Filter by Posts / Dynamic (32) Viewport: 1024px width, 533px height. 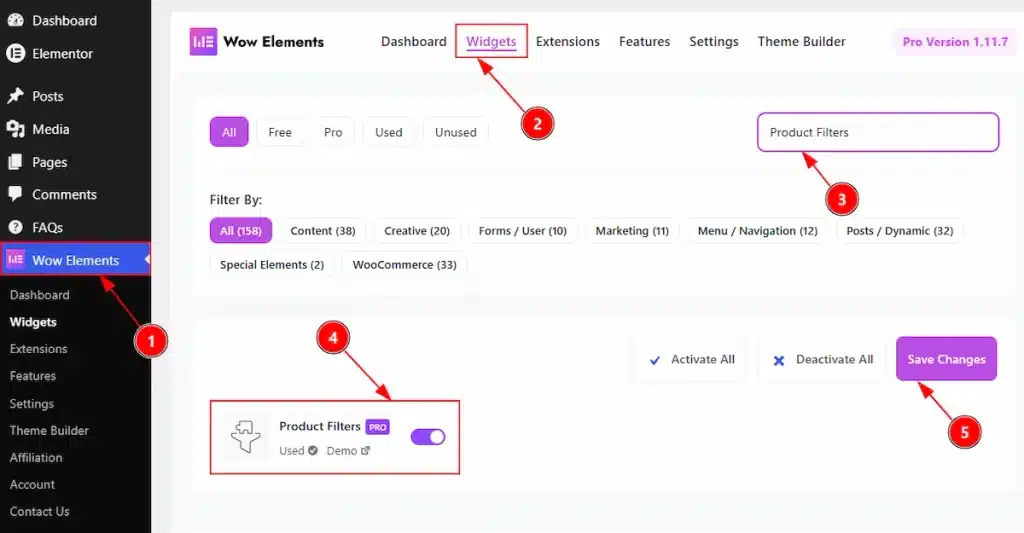[x=899, y=231]
